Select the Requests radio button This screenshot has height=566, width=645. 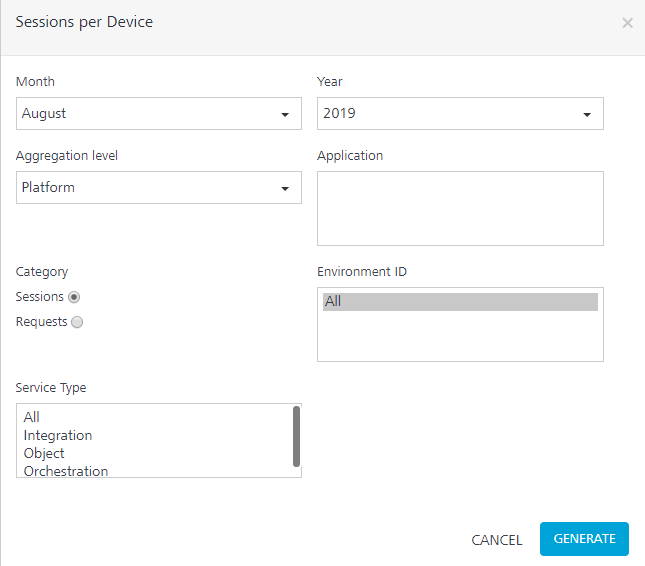pyautogui.click(x=78, y=322)
